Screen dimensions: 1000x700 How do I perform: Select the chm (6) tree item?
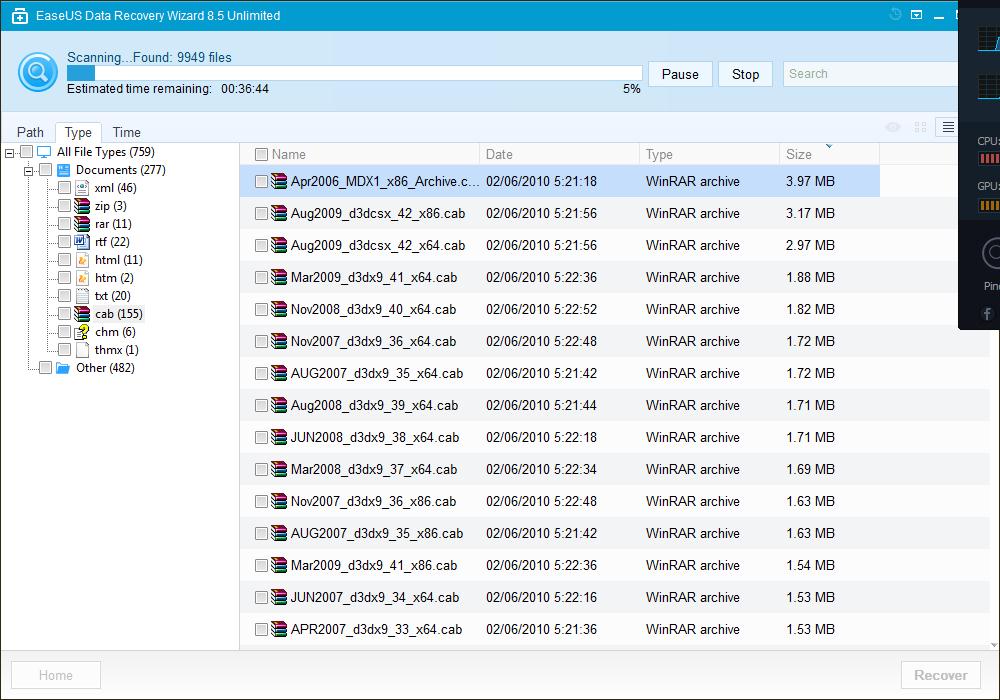tap(115, 332)
